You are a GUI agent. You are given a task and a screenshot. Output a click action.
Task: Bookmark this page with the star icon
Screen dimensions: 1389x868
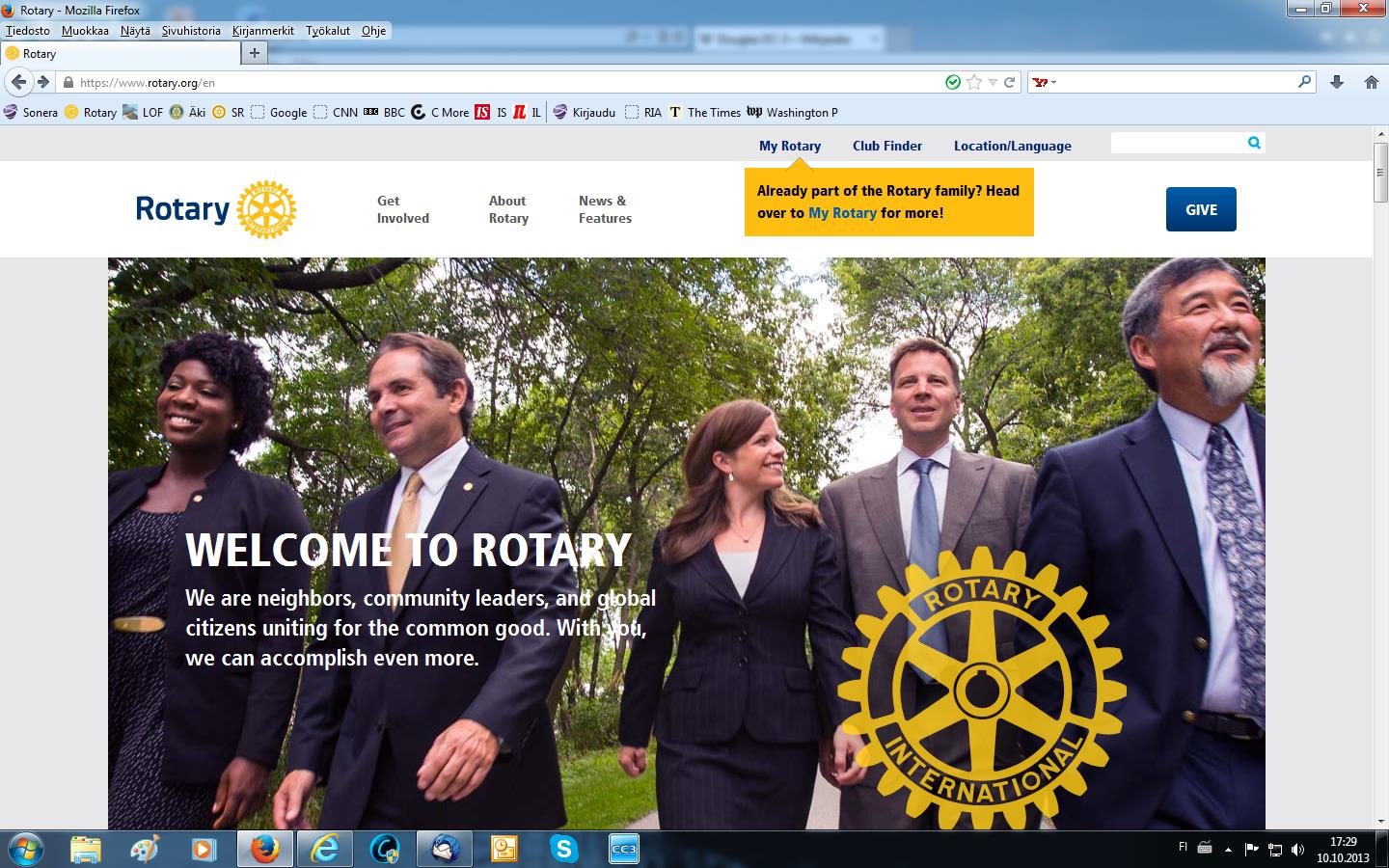pos(974,82)
